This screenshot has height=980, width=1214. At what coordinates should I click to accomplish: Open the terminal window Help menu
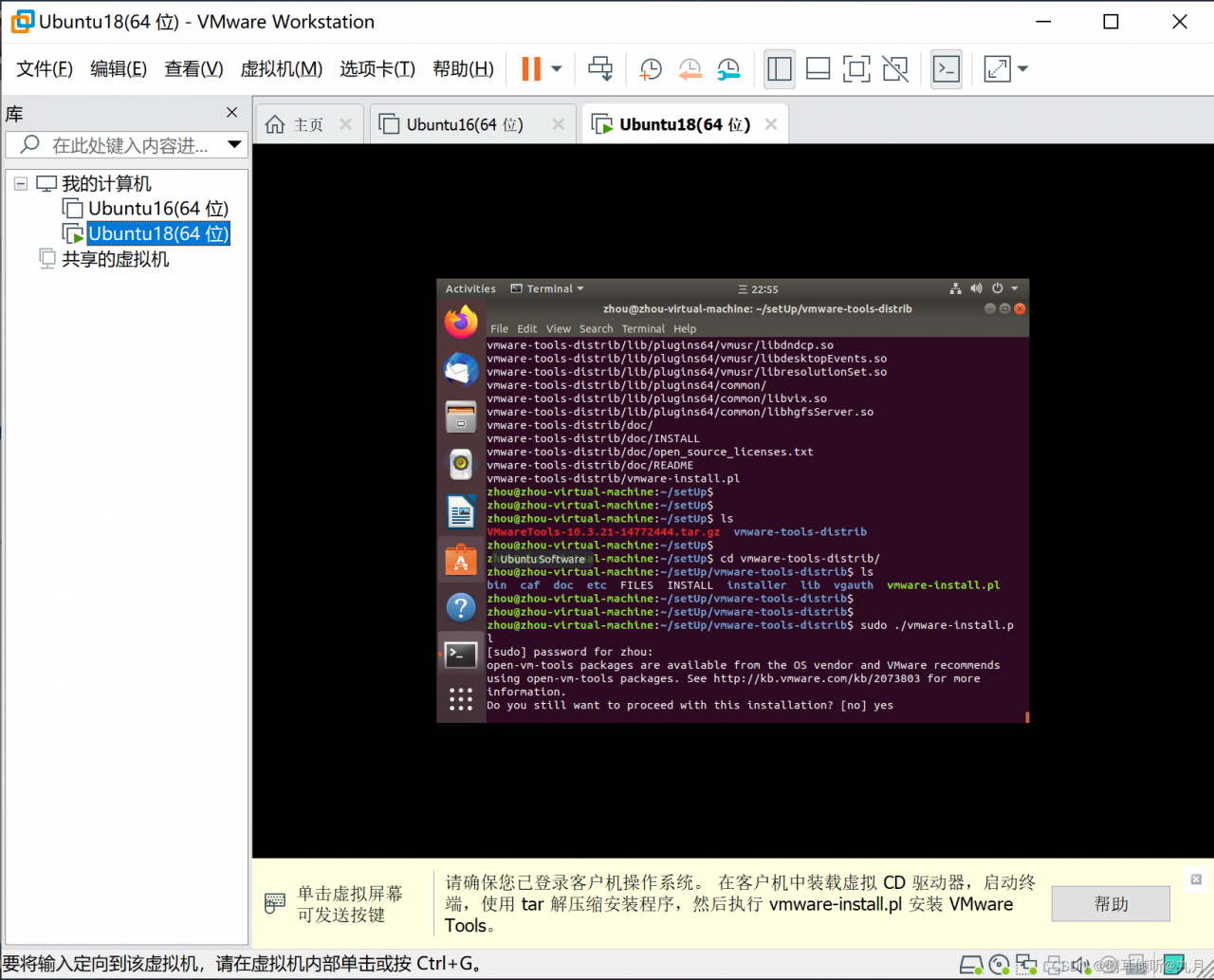coord(685,329)
